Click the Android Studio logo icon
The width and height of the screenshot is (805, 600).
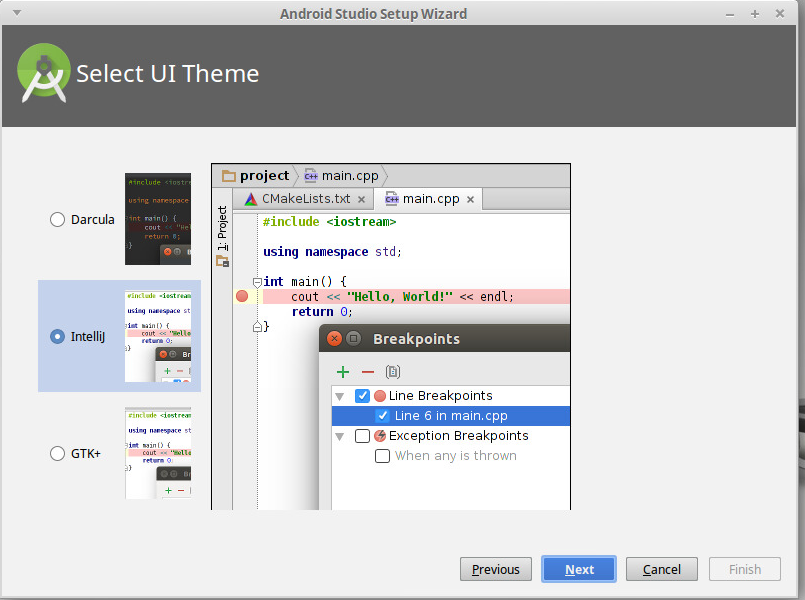click(44, 73)
